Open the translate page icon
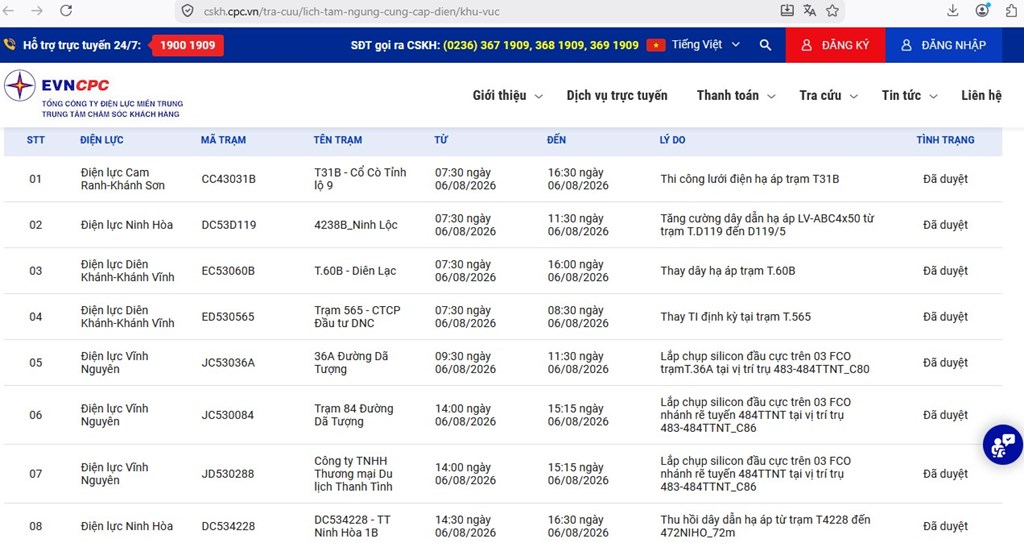1024x543 pixels. pyautogui.click(x=810, y=10)
